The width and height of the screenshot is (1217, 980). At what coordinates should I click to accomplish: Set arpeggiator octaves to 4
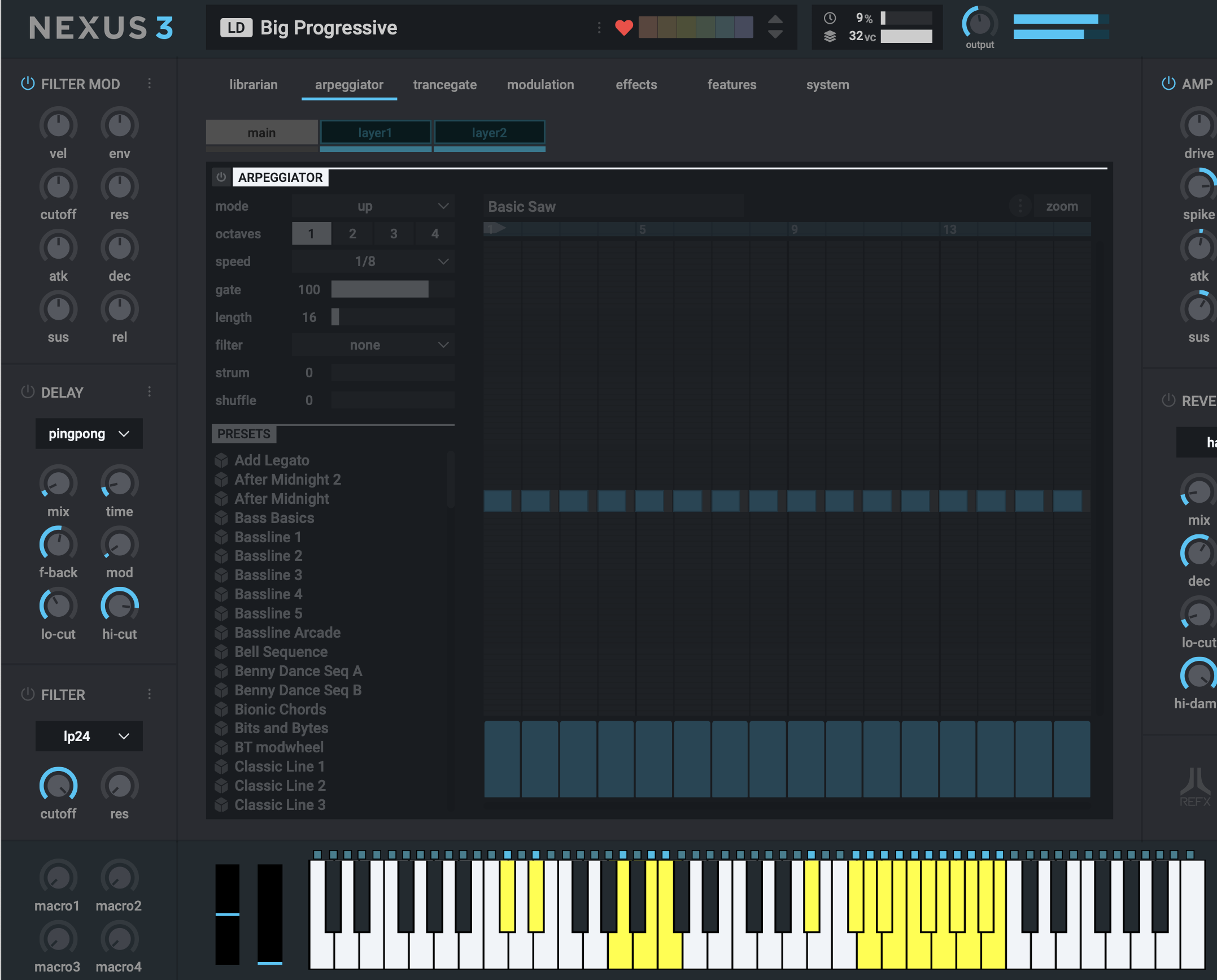click(x=435, y=233)
